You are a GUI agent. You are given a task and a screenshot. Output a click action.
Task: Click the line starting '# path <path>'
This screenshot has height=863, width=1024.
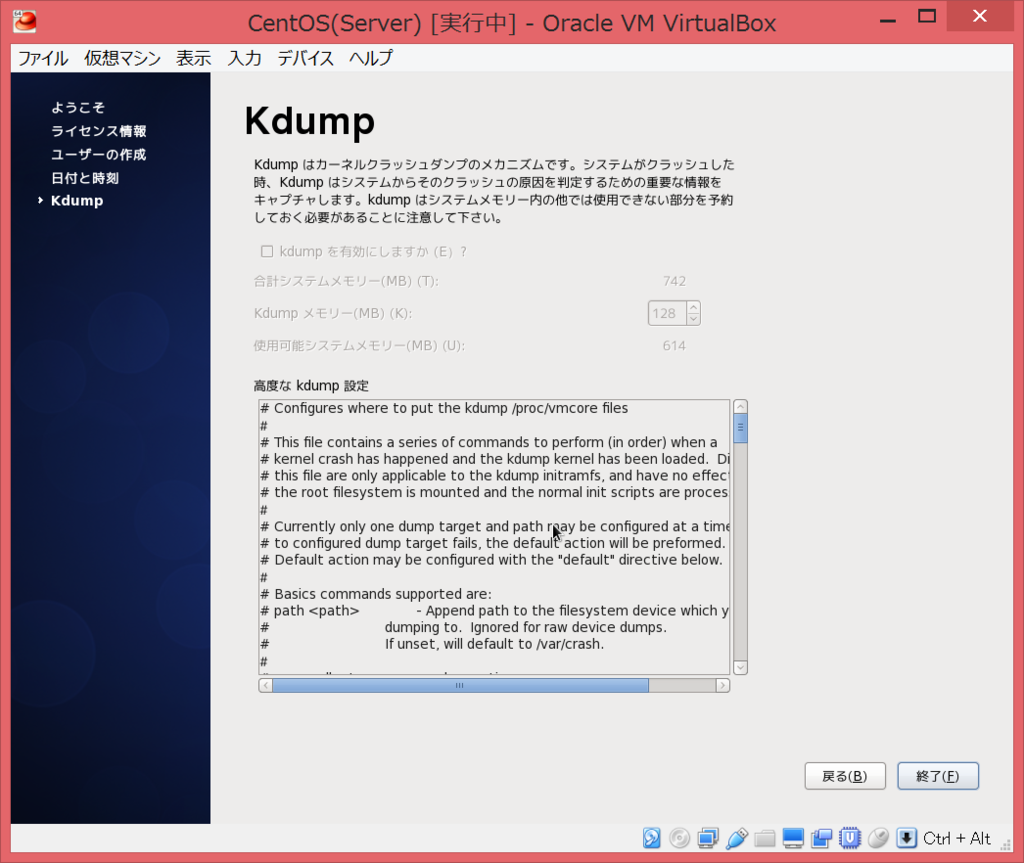(x=494, y=611)
